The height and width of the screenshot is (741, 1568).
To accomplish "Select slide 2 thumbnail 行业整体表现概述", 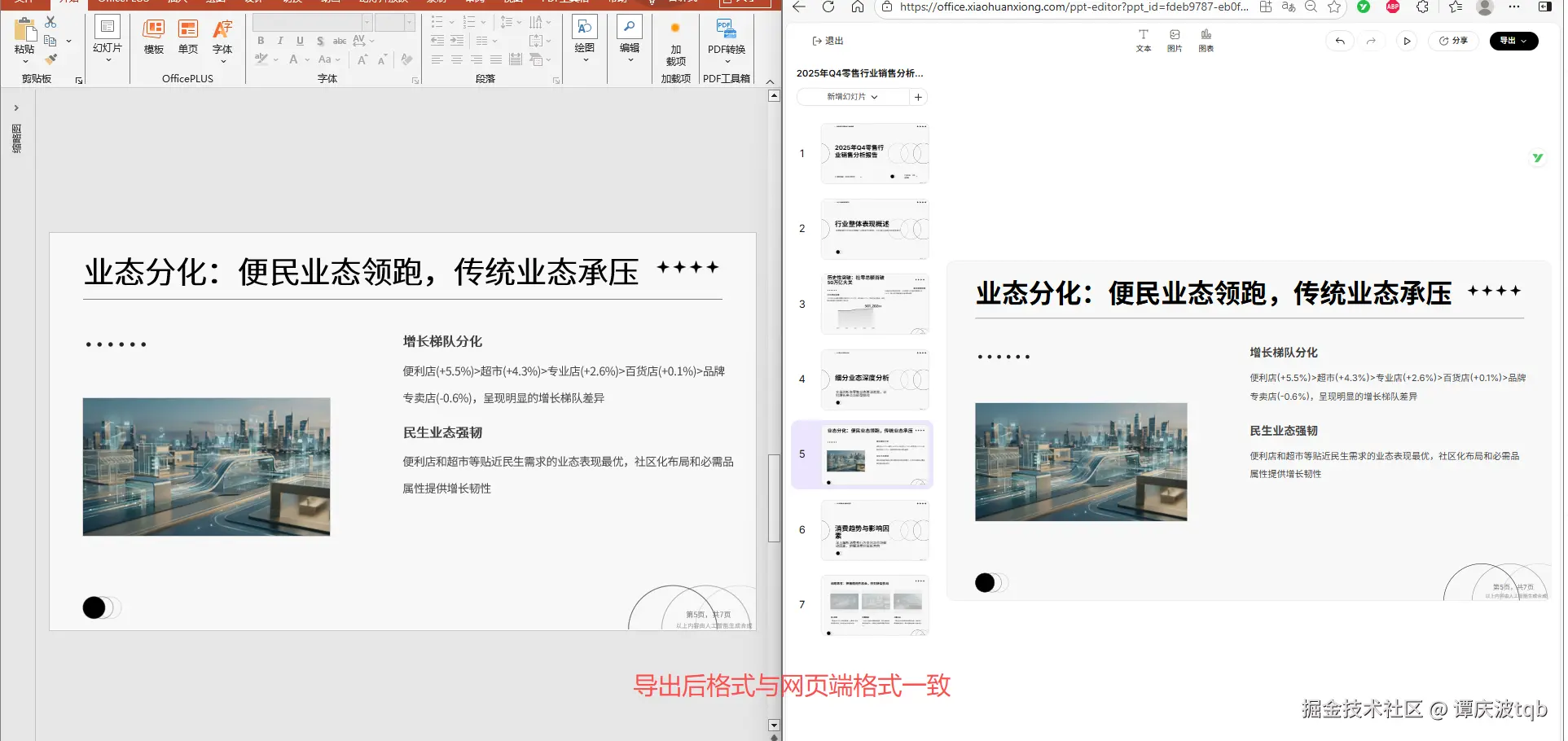I will coord(875,229).
